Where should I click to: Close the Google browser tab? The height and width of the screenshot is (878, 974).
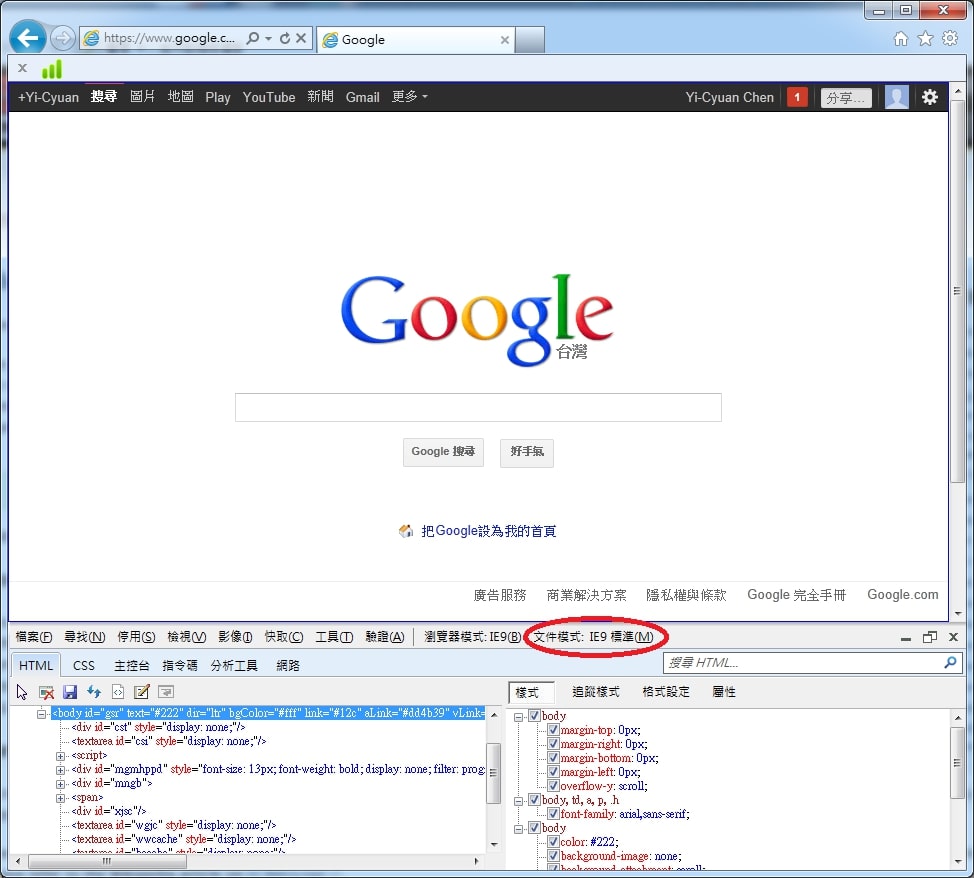click(504, 40)
